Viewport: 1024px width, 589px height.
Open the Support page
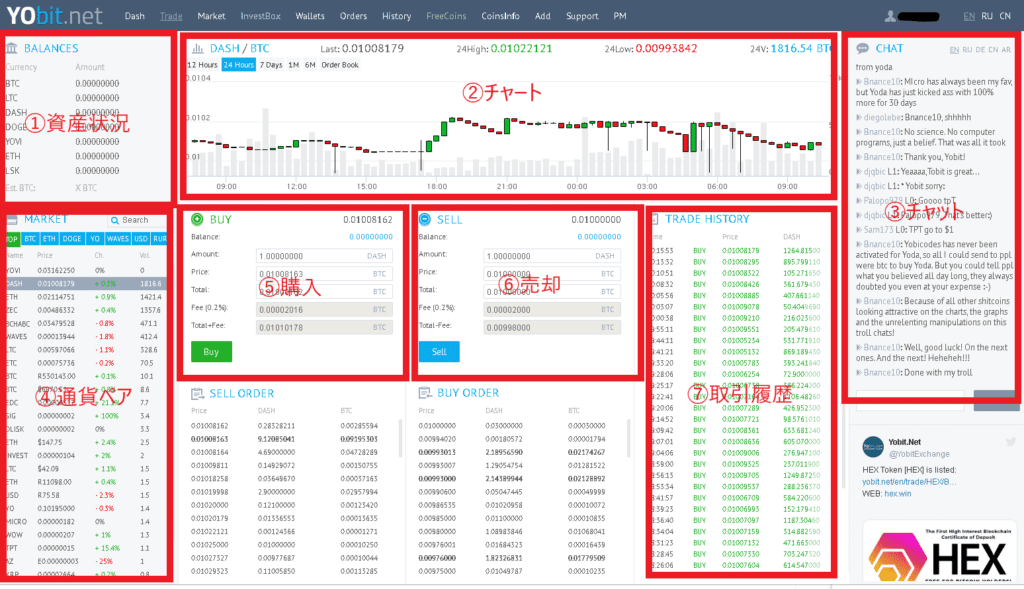tap(582, 16)
